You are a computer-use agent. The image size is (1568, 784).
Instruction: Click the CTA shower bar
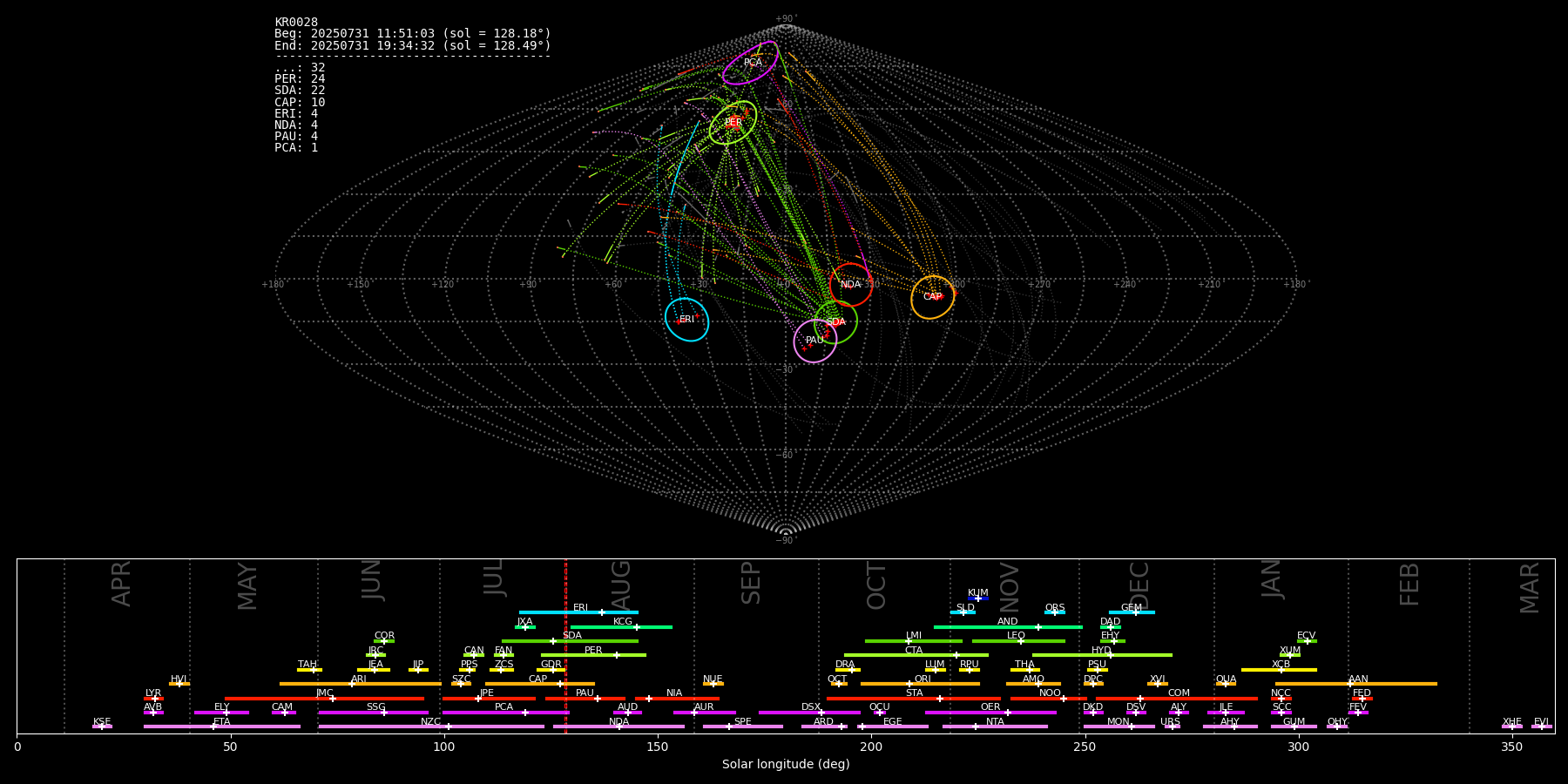pos(916,655)
